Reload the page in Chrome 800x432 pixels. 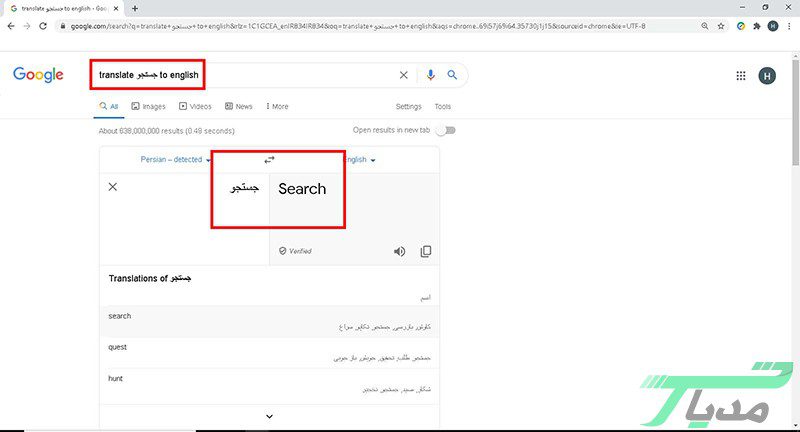click(x=43, y=26)
